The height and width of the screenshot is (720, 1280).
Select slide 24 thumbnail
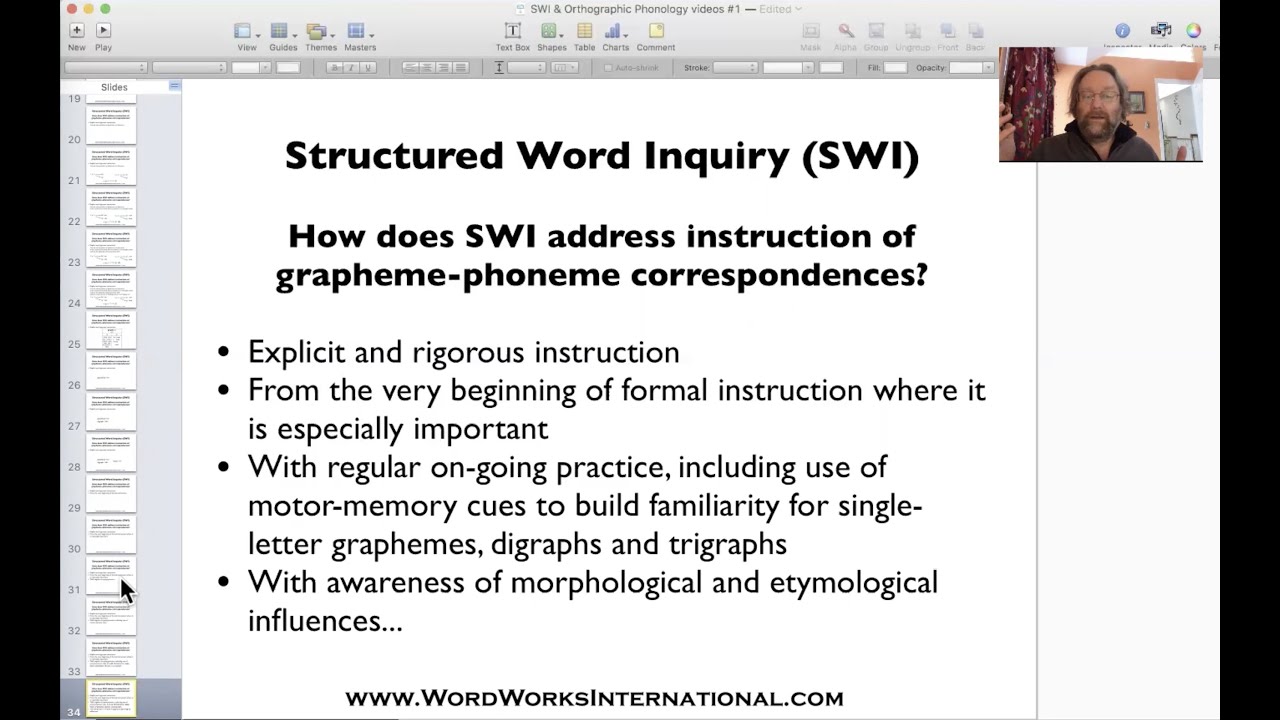click(111, 290)
